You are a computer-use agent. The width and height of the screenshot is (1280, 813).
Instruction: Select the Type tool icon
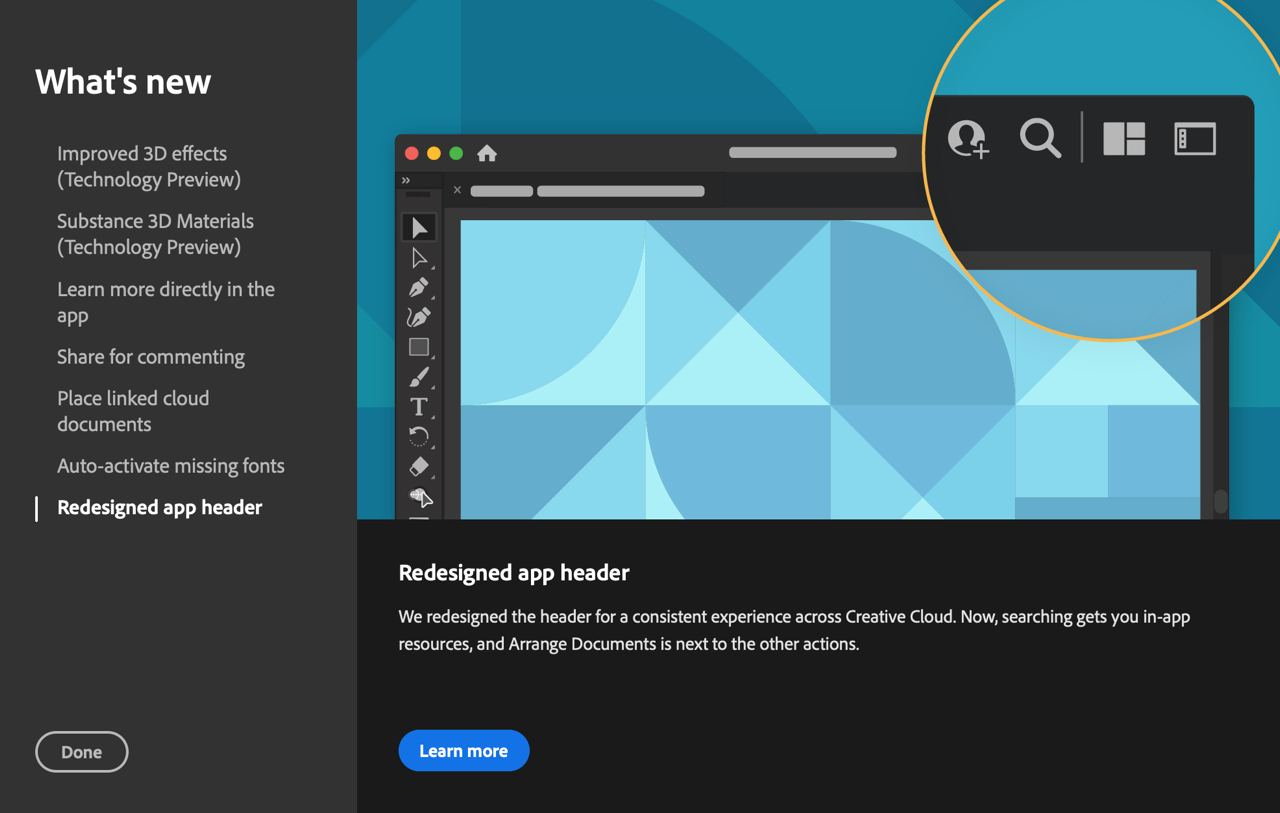[419, 407]
